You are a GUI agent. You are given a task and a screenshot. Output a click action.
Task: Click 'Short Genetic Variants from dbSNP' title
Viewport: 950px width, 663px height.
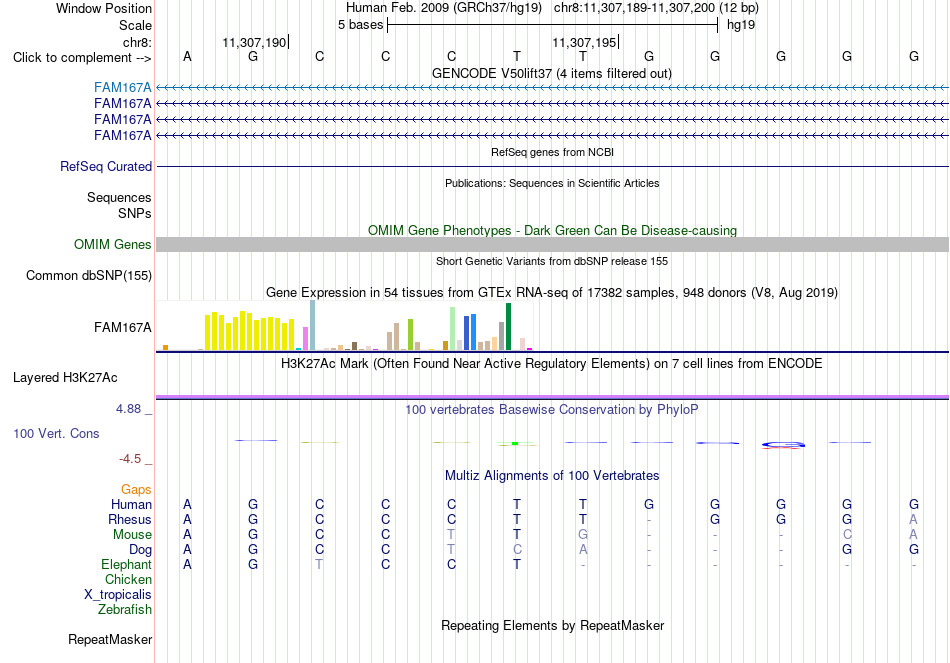coord(552,261)
